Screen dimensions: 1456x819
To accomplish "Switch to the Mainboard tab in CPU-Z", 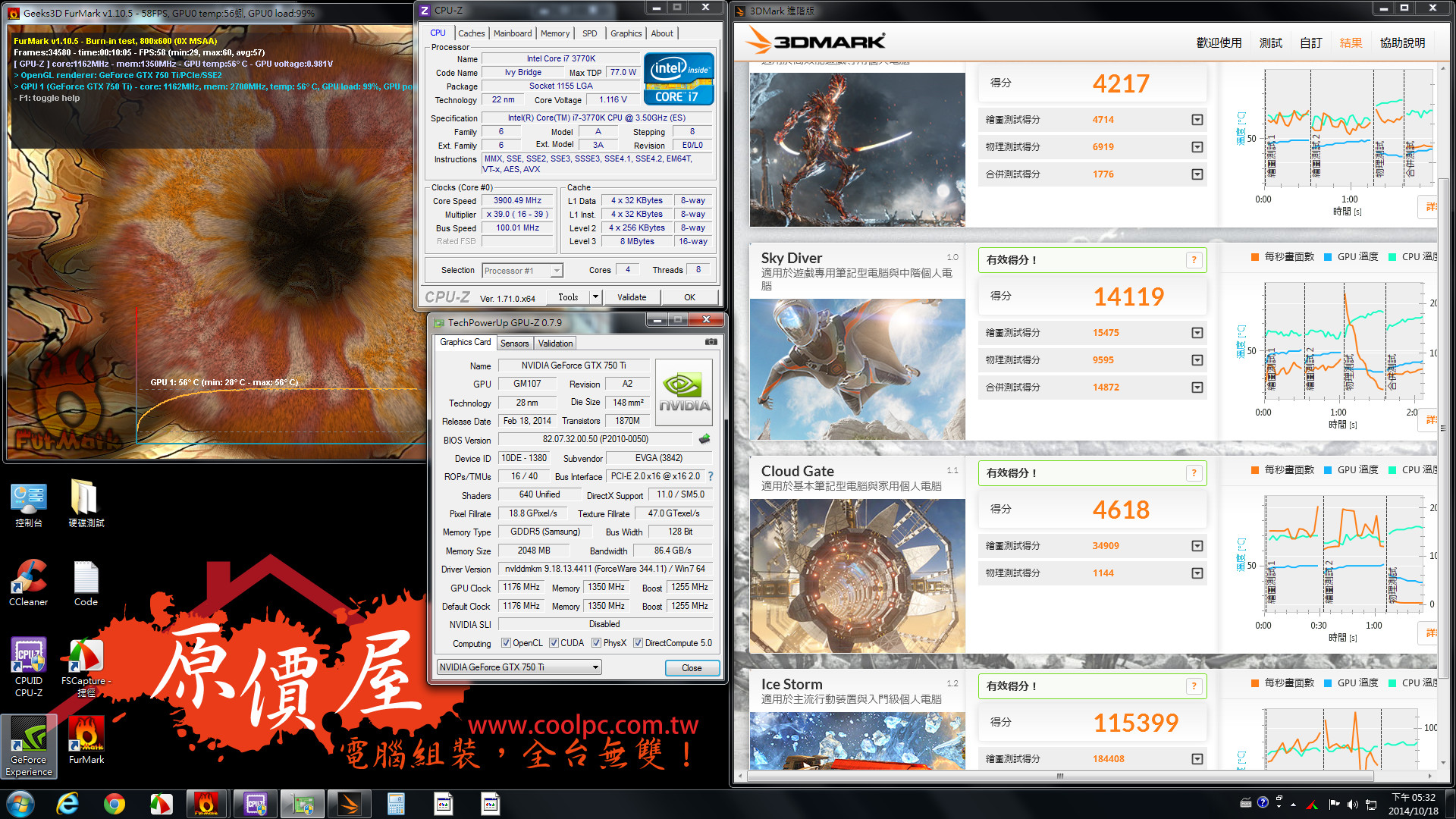I will (513, 33).
